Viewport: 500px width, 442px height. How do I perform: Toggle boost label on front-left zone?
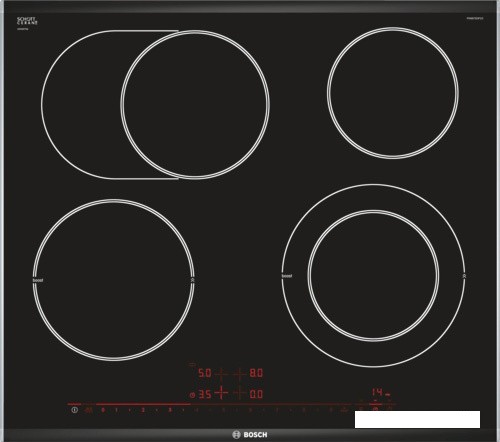pyautogui.click(x=38, y=280)
